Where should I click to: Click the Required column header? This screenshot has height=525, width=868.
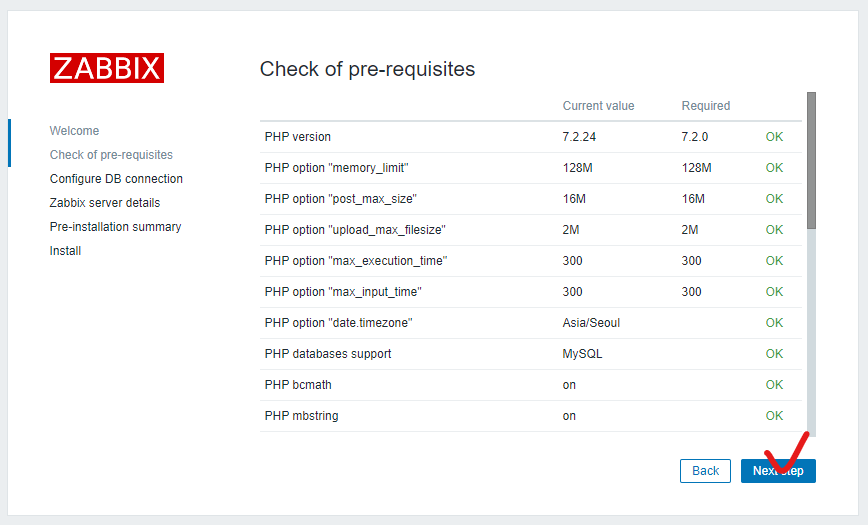(x=706, y=106)
